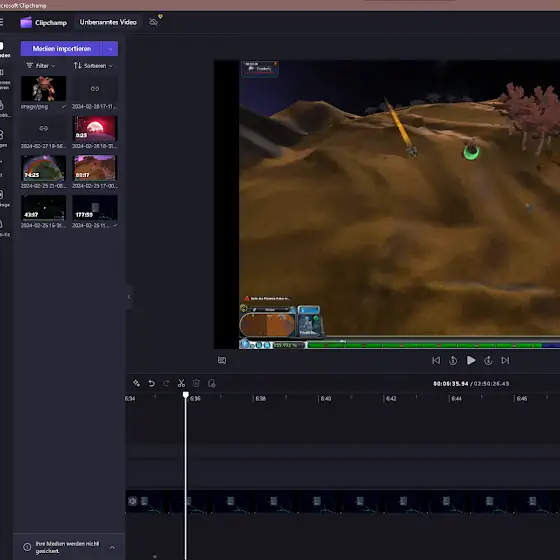Expand the media not backed up notice
The height and width of the screenshot is (560, 560).
(112, 547)
